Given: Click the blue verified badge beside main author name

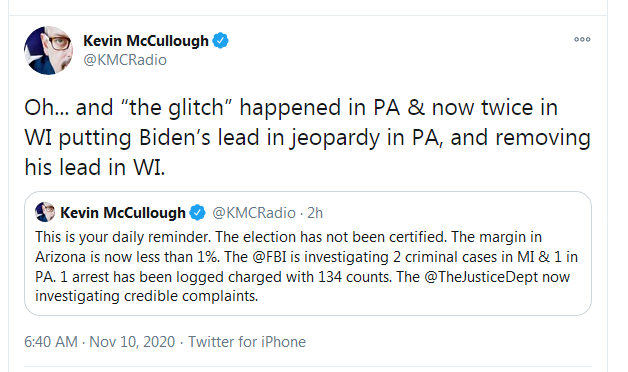Looking at the screenshot, I should click(220, 41).
